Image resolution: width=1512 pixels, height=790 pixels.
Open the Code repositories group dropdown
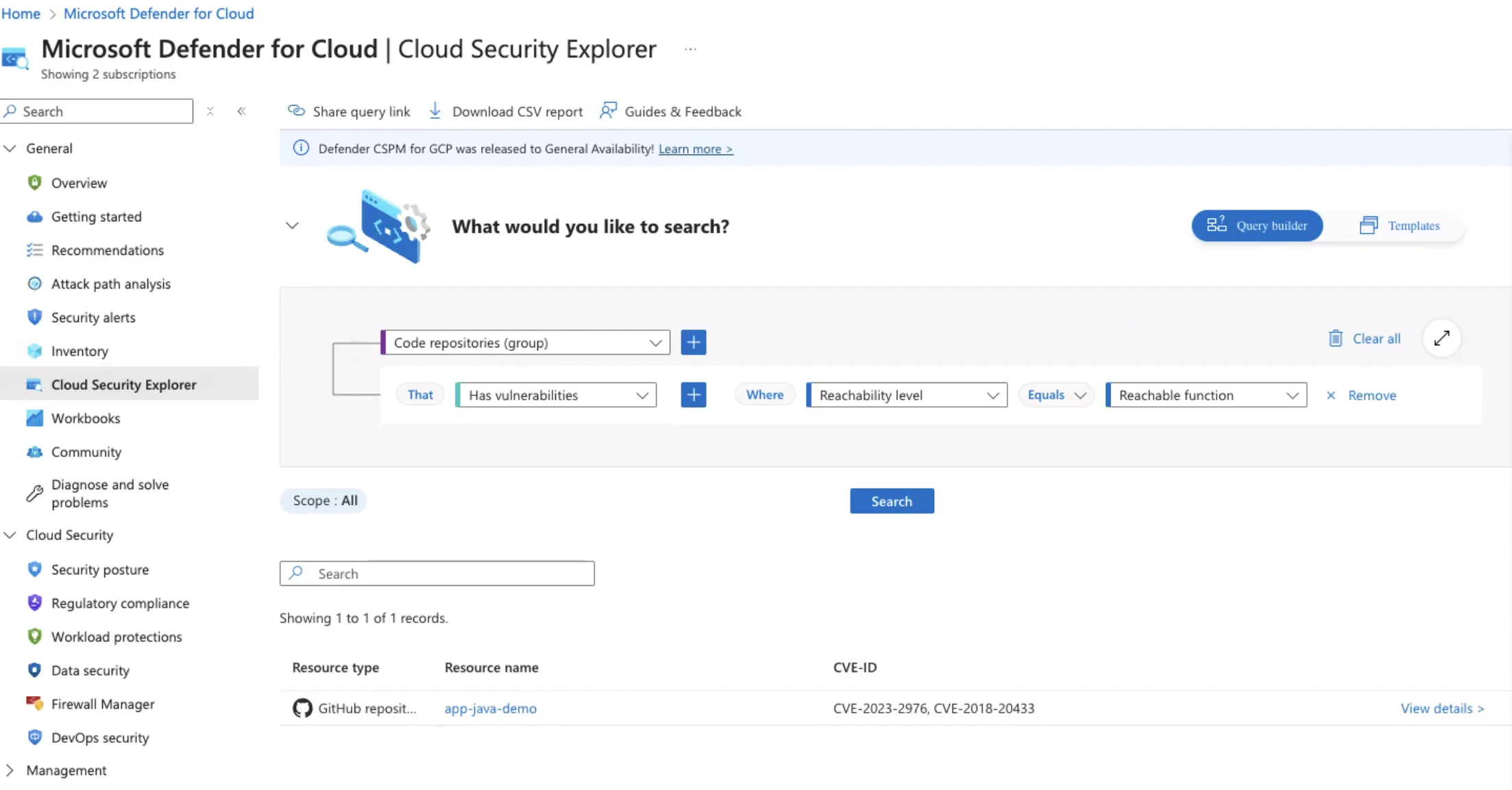tap(526, 343)
